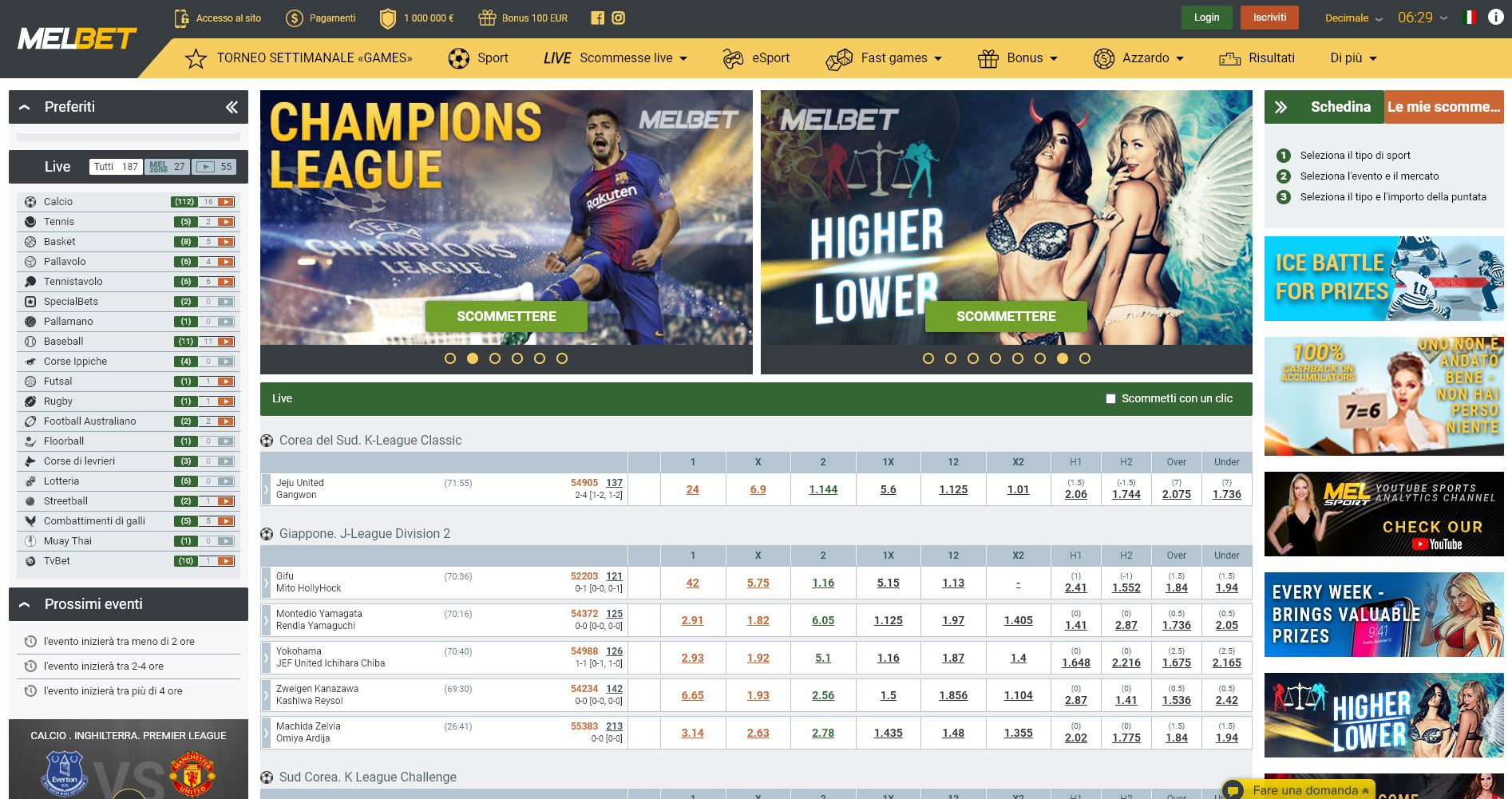This screenshot has width=1512, height=799.
Task: Click the Azzardo casino chip icon
Action: [x=1104, y=58]
